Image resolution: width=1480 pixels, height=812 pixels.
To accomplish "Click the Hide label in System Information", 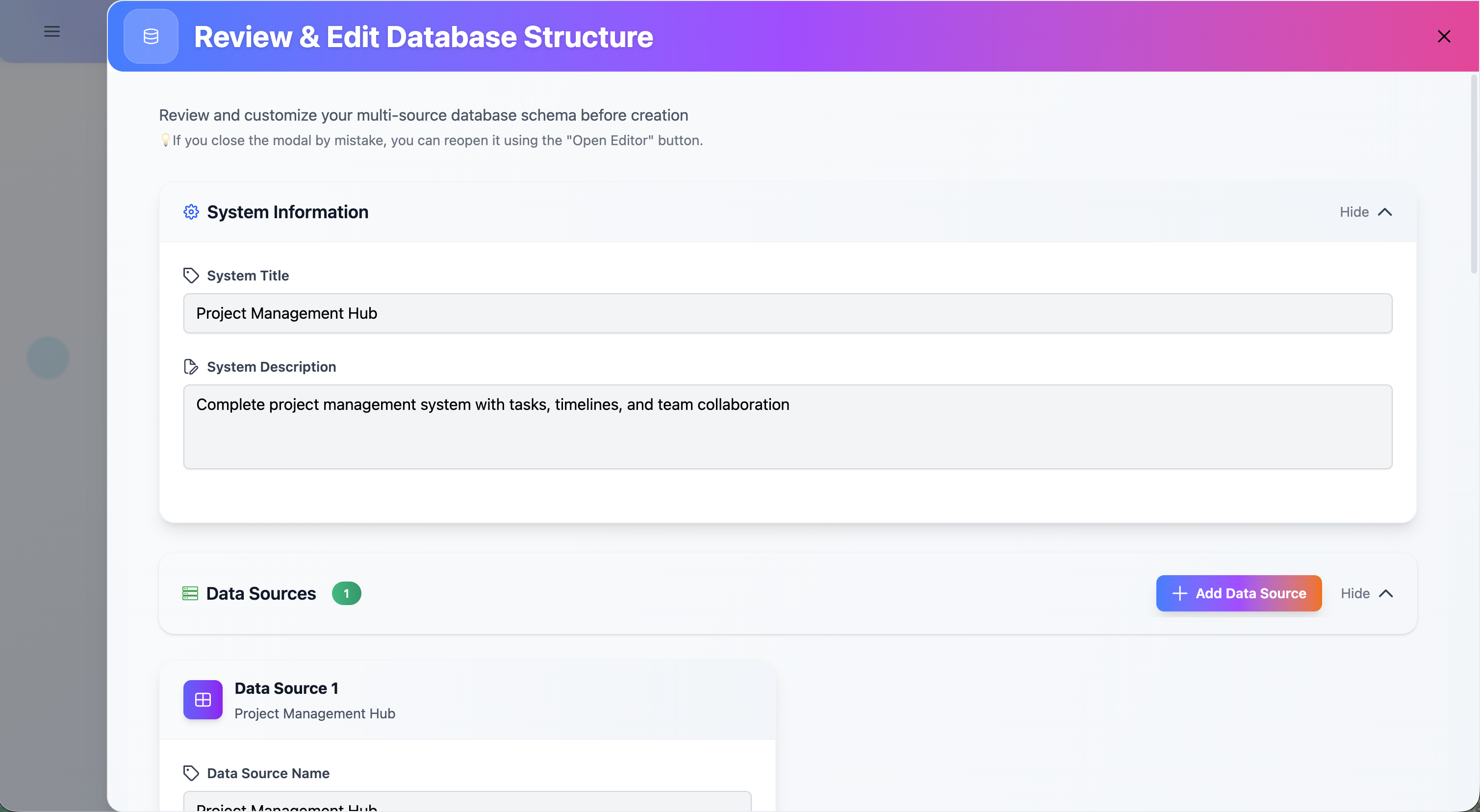I will click(1354, 211).
